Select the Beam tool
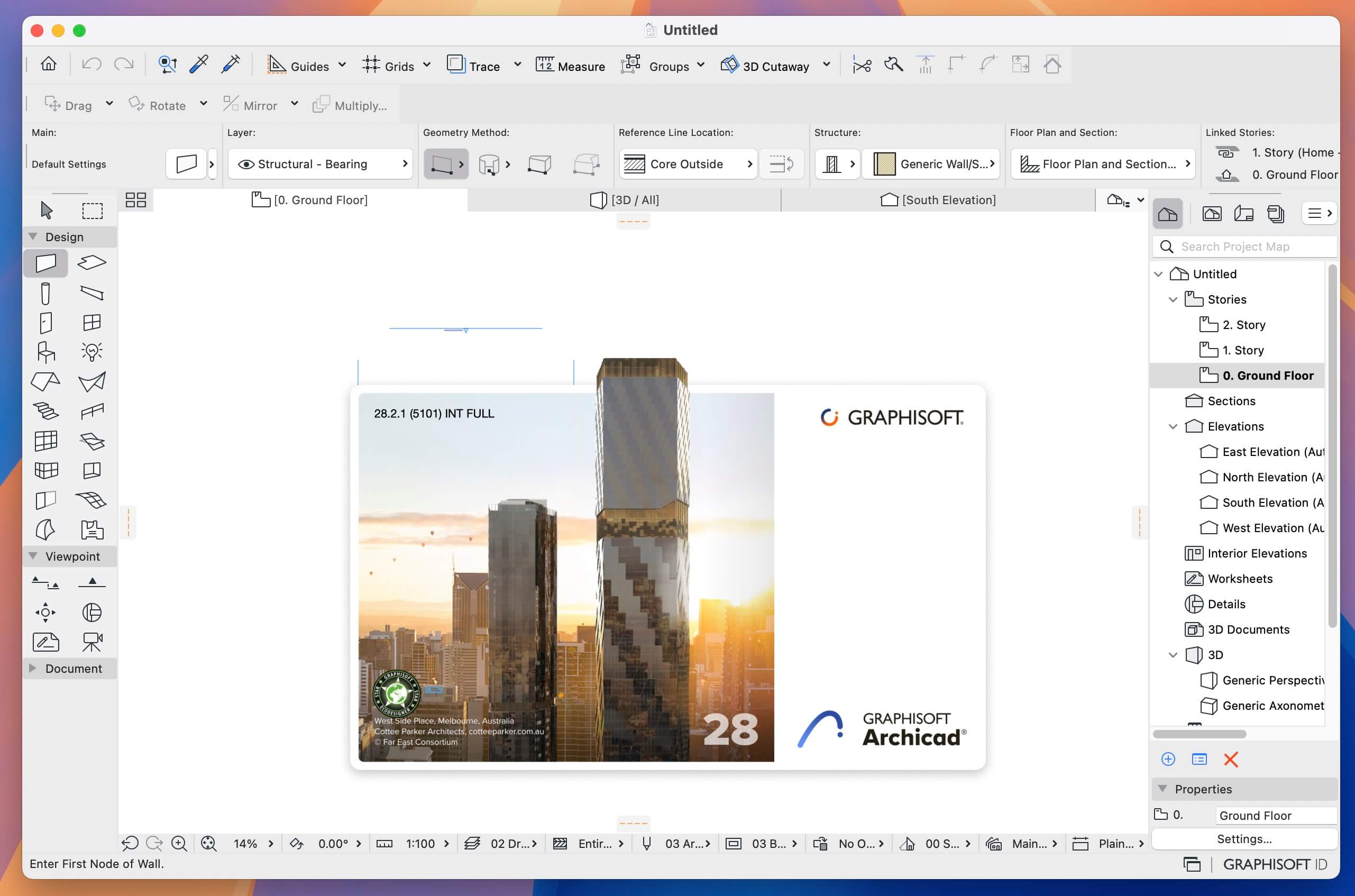The height and width of the screenshot is (896, 1355). pos(92,293)
